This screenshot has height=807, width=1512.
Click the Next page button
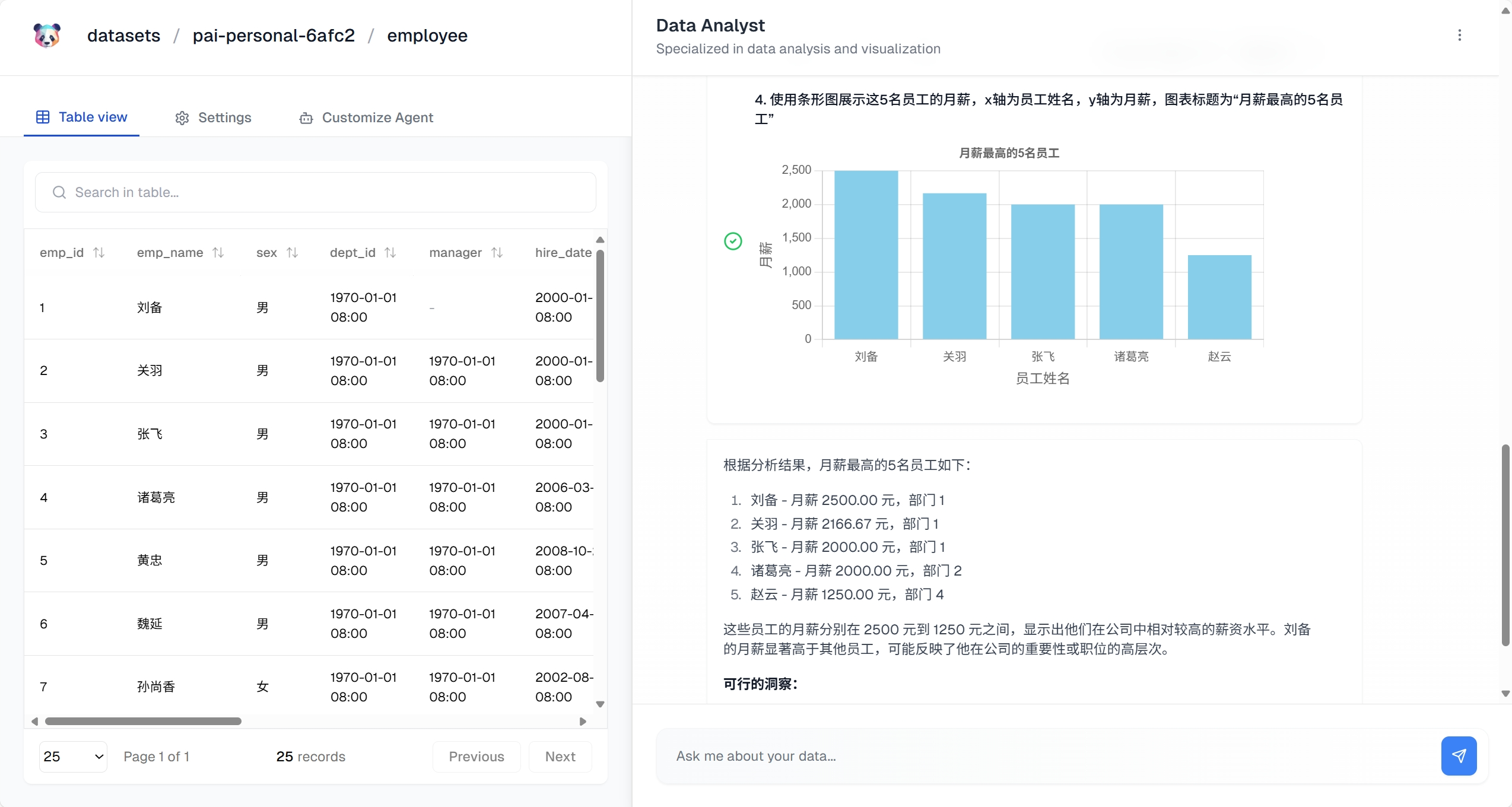coord(560,757)
